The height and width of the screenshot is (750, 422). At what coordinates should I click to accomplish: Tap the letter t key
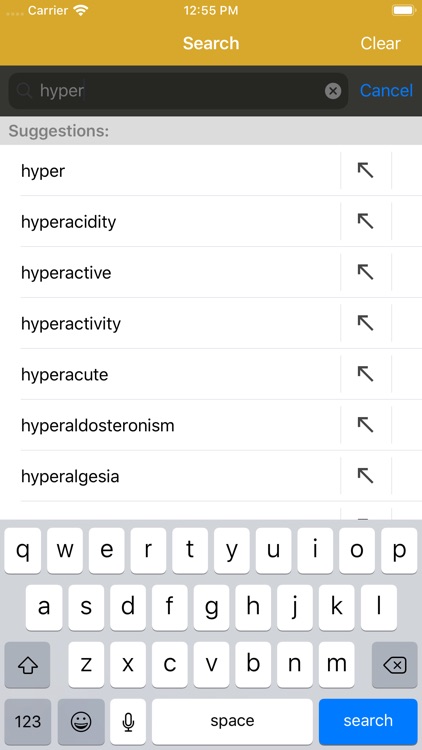coord(190,551)
